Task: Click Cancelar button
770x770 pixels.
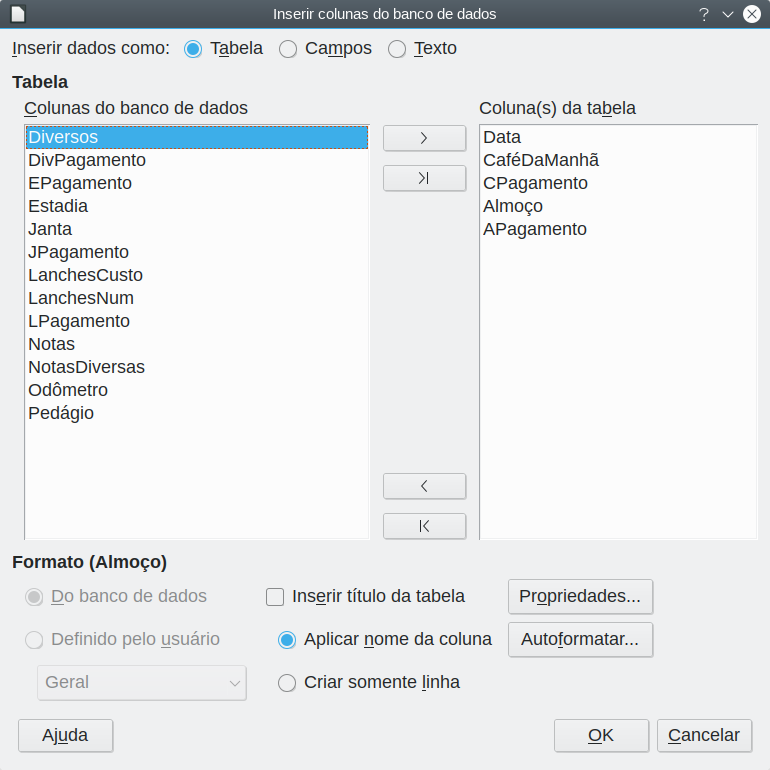Action: click(704, 735)
